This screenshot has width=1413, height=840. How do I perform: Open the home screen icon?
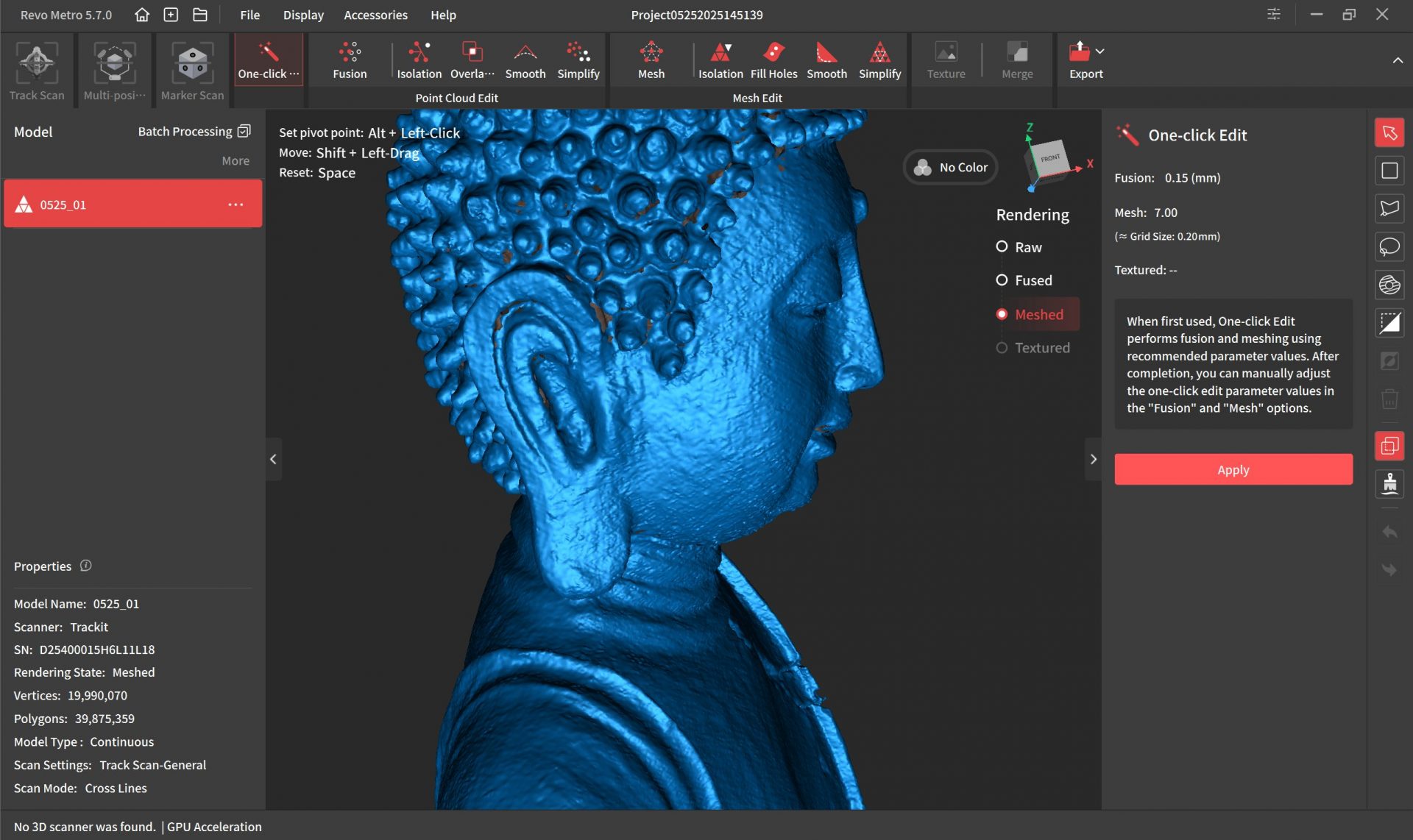pyautogui.click(x=142, y=15)
